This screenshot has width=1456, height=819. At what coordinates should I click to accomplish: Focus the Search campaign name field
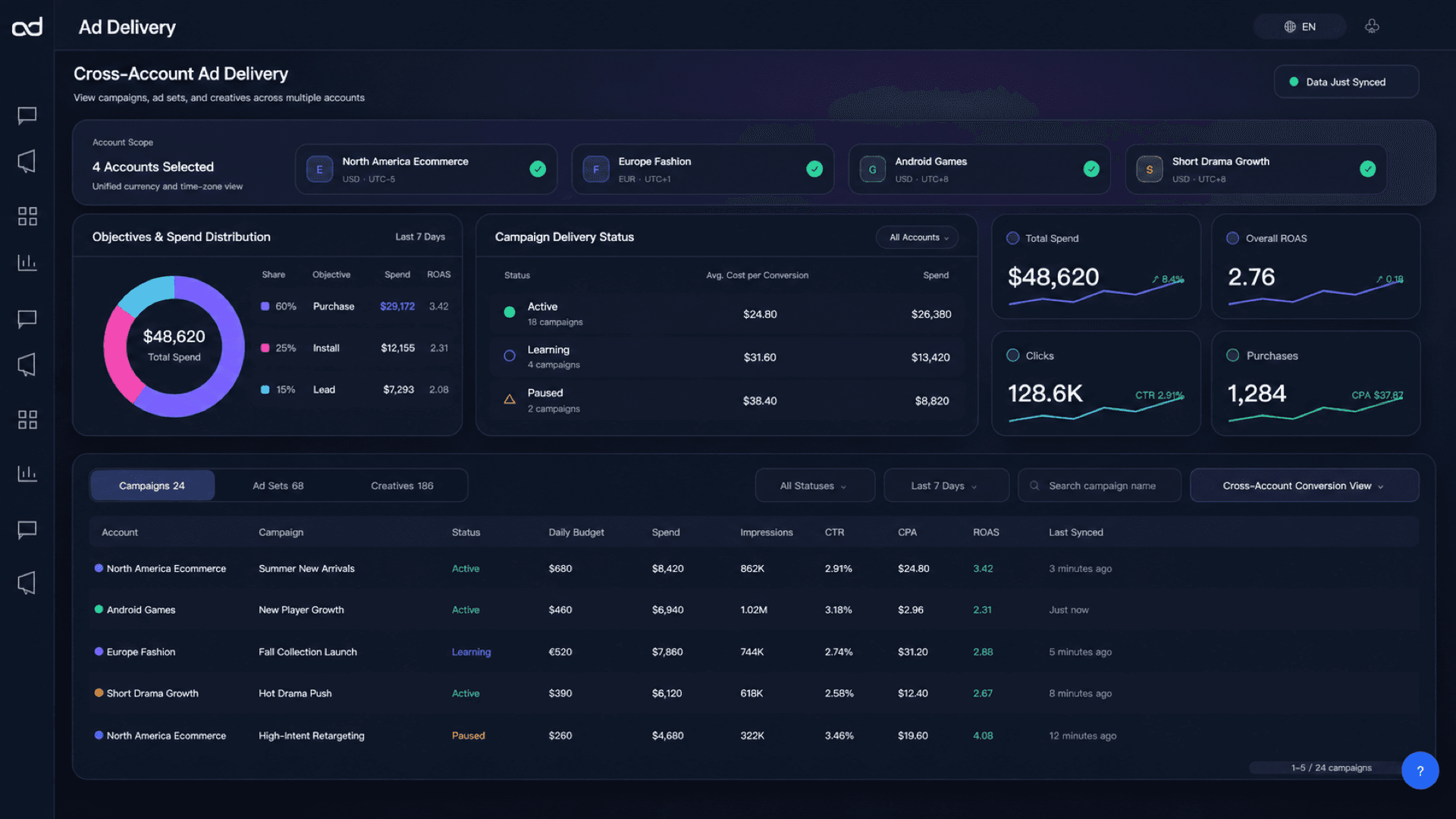coord(1100,485)
